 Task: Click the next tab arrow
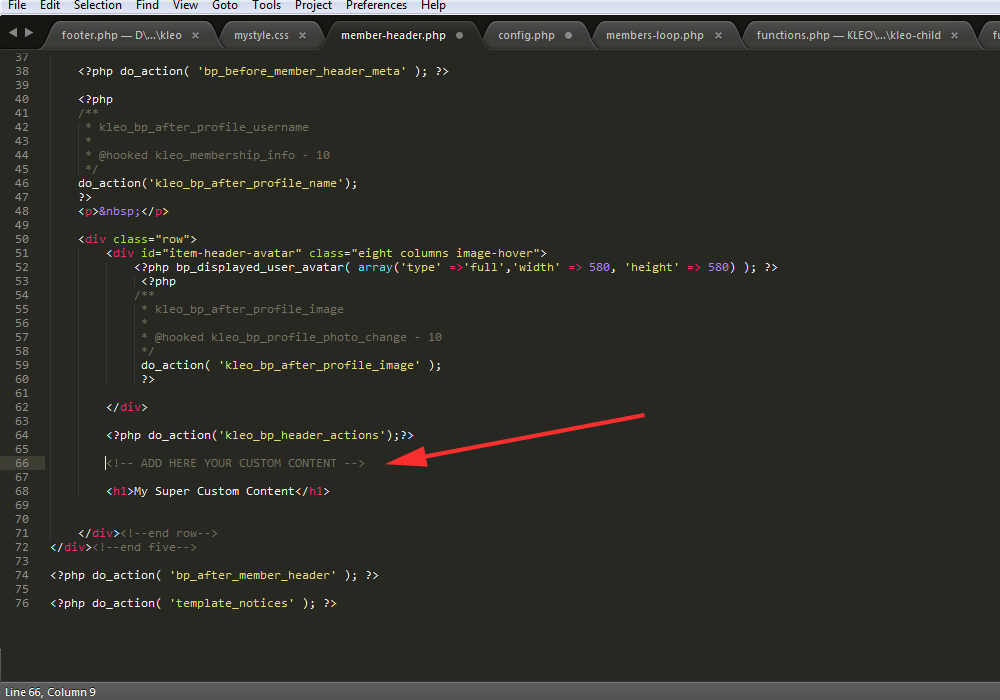(29, 33)
